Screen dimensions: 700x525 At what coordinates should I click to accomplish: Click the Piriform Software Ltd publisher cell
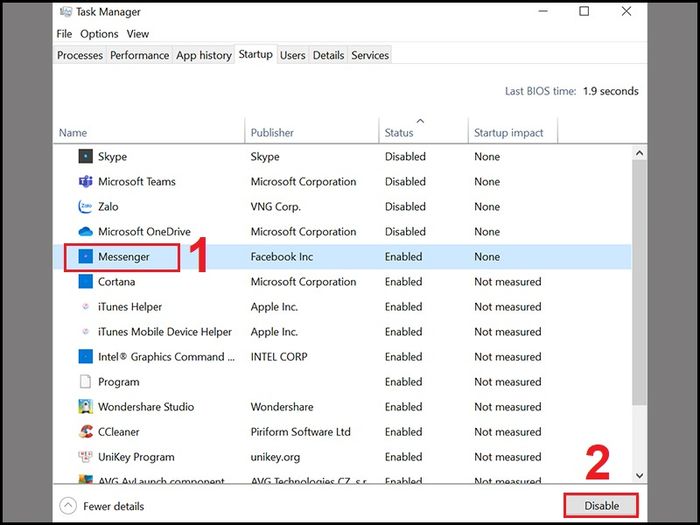[300, 432]
